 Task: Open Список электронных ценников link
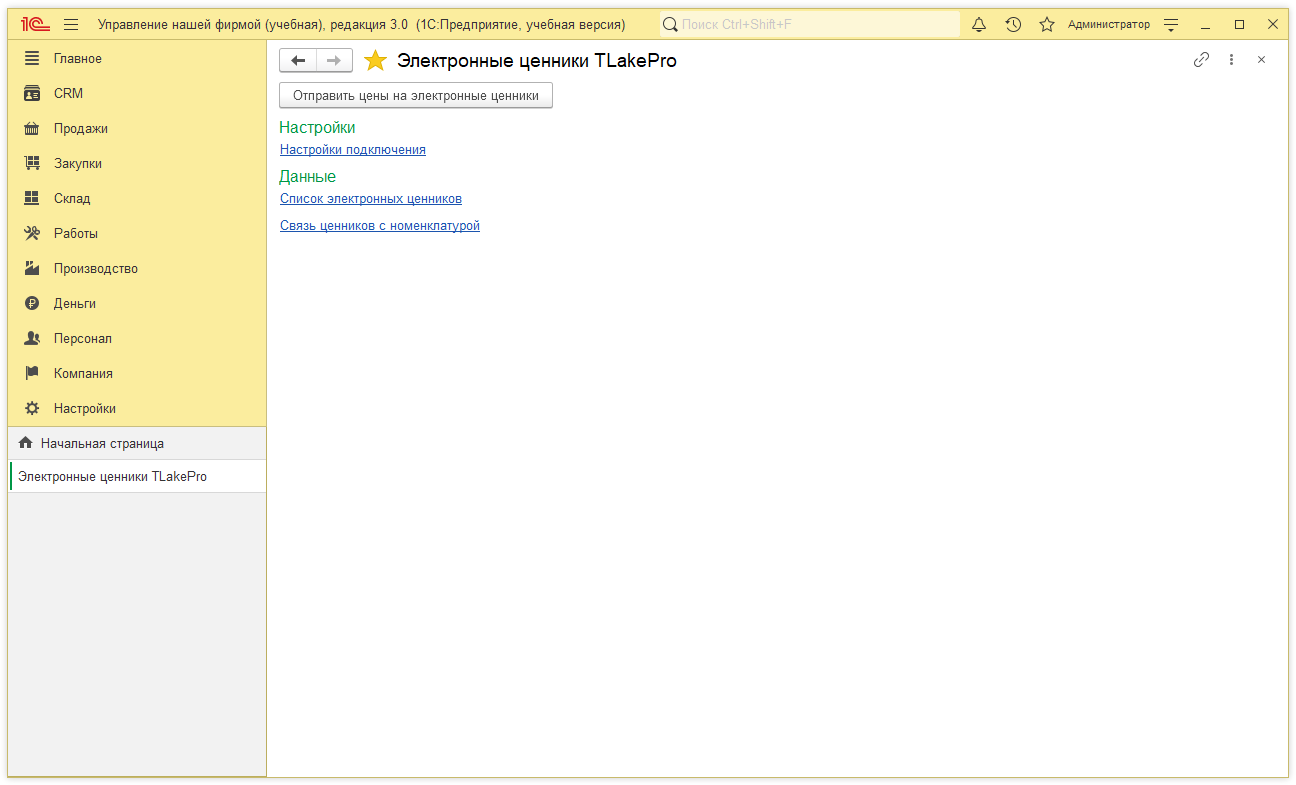pos(371,199)
